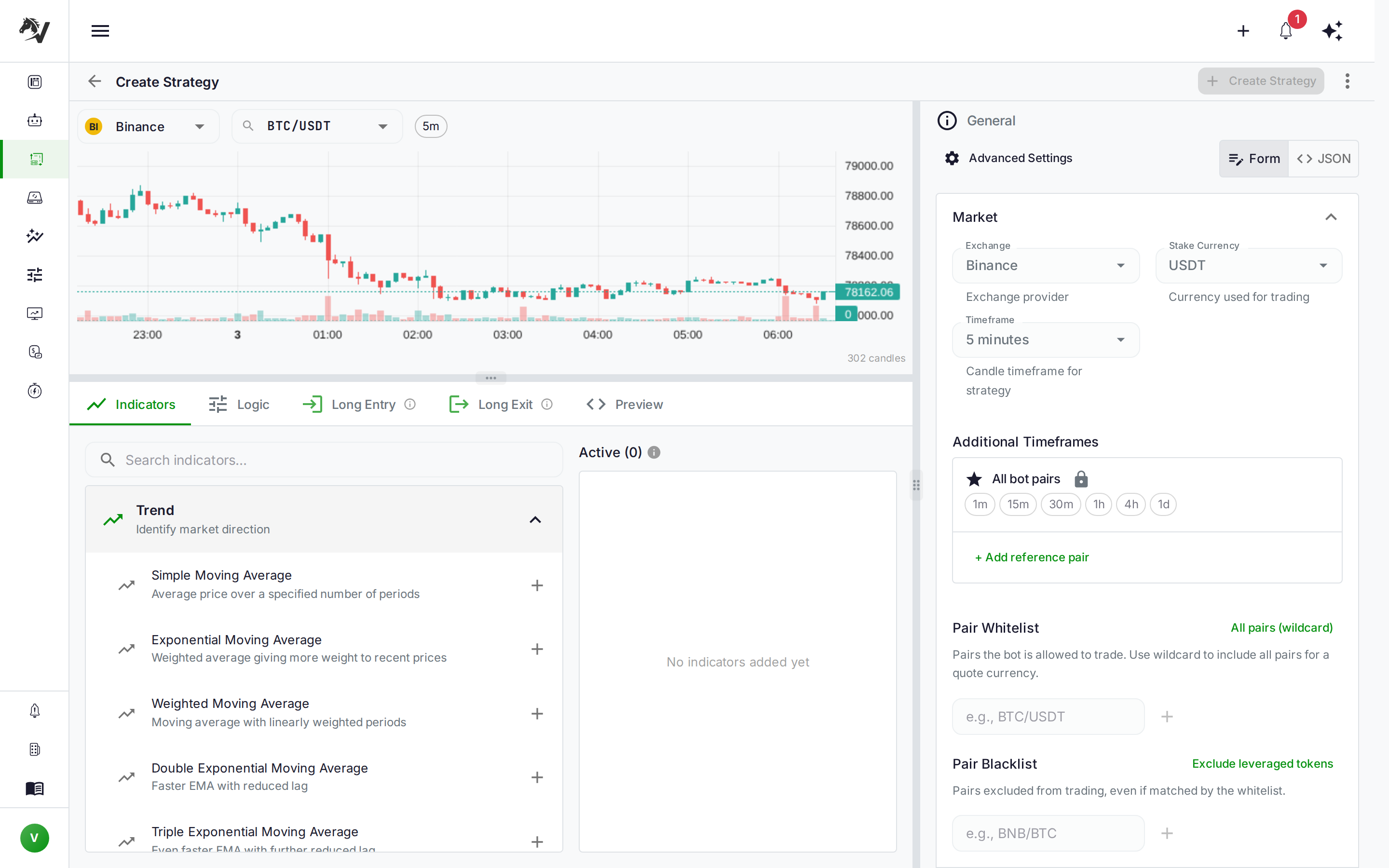Click the info icon beside Long Entry
The height and width of the screenshot is (868, 1389).
click(410, 404)
